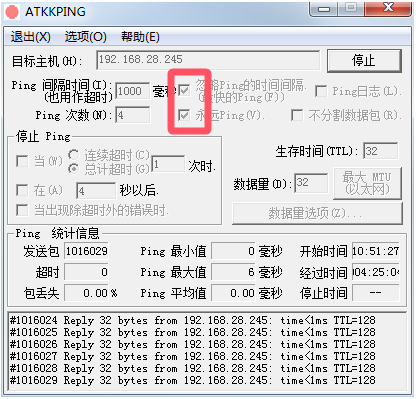Image resolution: width=419 pixels, height=399 pixels.
Task: Click the 最大 MTU (以太网) button
Action: coord(367,183)
